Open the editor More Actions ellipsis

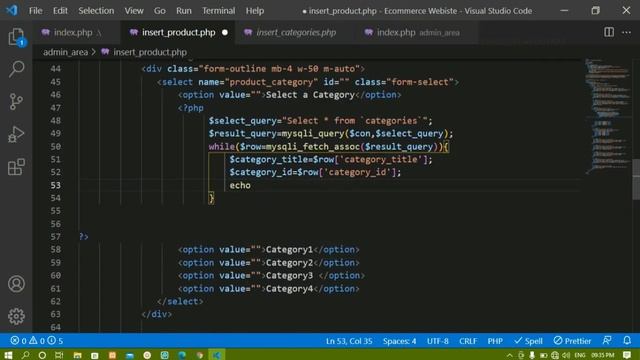pyautogui.click(x=627, y=32)
